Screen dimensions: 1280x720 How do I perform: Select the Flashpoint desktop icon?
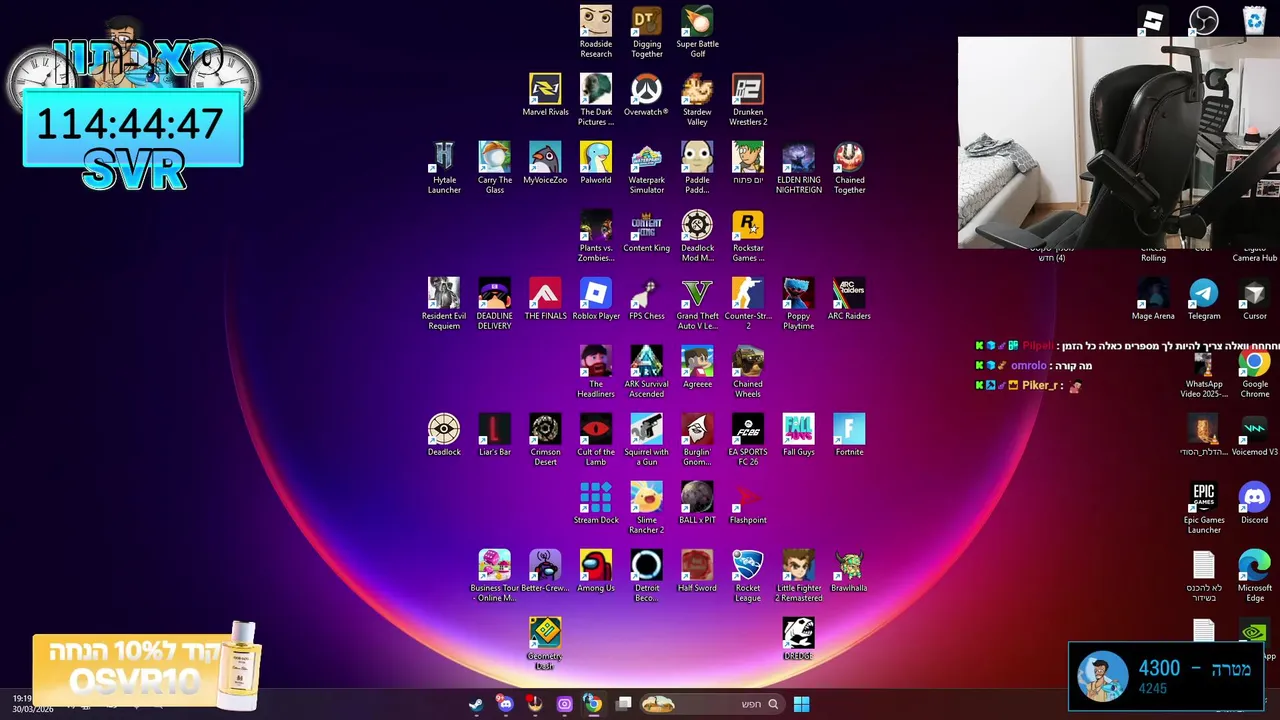(x=748, y=497)
